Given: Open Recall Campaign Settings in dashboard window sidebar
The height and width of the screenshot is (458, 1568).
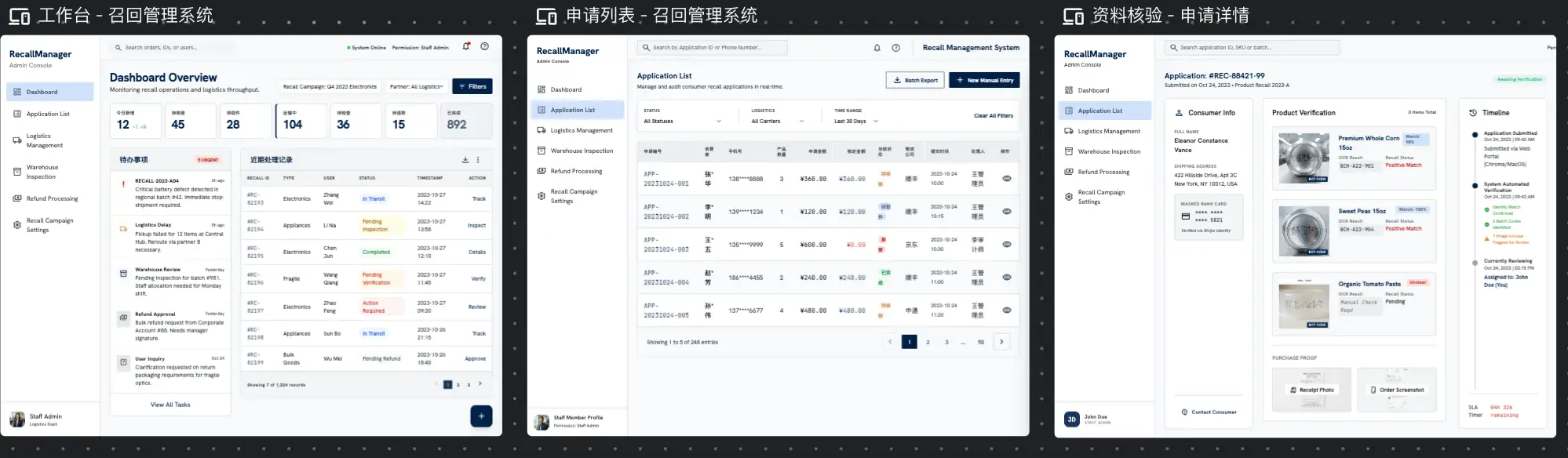Looking at the screenshot, I should click(50, 225).
